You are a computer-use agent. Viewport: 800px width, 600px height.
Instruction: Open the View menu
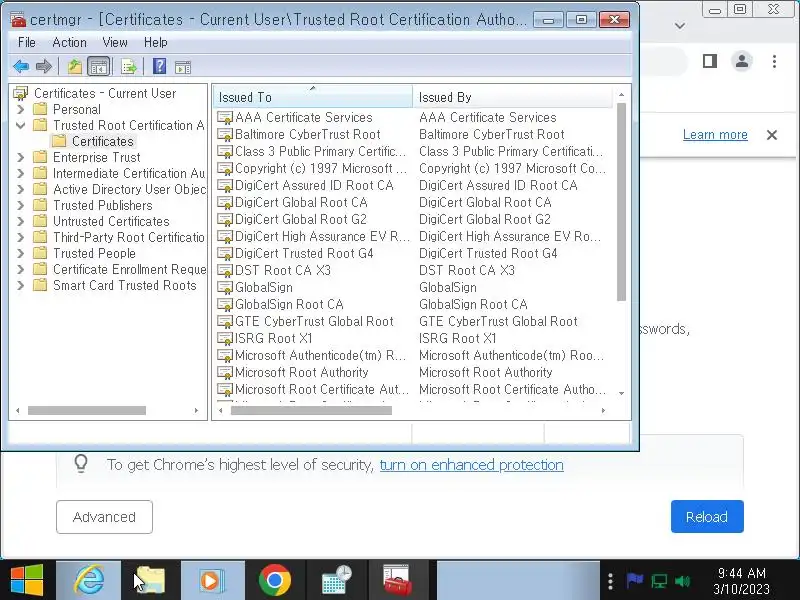click(115, 42)
